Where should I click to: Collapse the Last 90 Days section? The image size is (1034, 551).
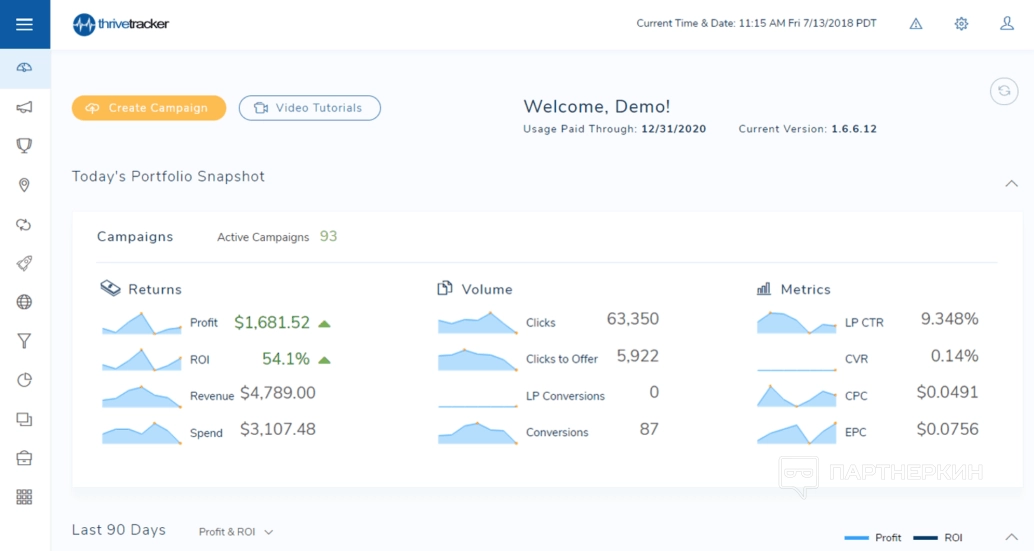pos(1011,537)
